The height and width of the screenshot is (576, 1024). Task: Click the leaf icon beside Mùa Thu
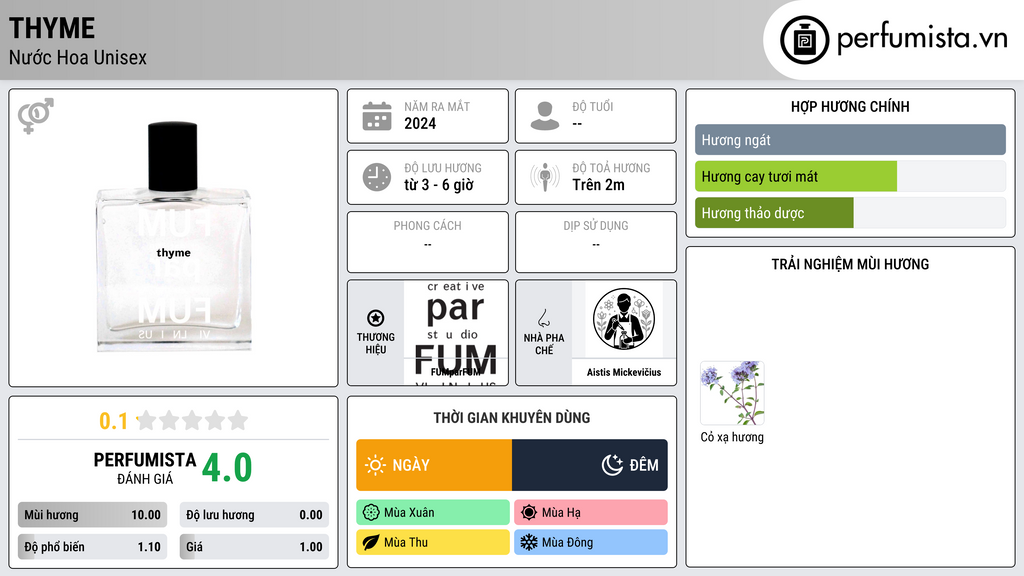click(371, 542)
